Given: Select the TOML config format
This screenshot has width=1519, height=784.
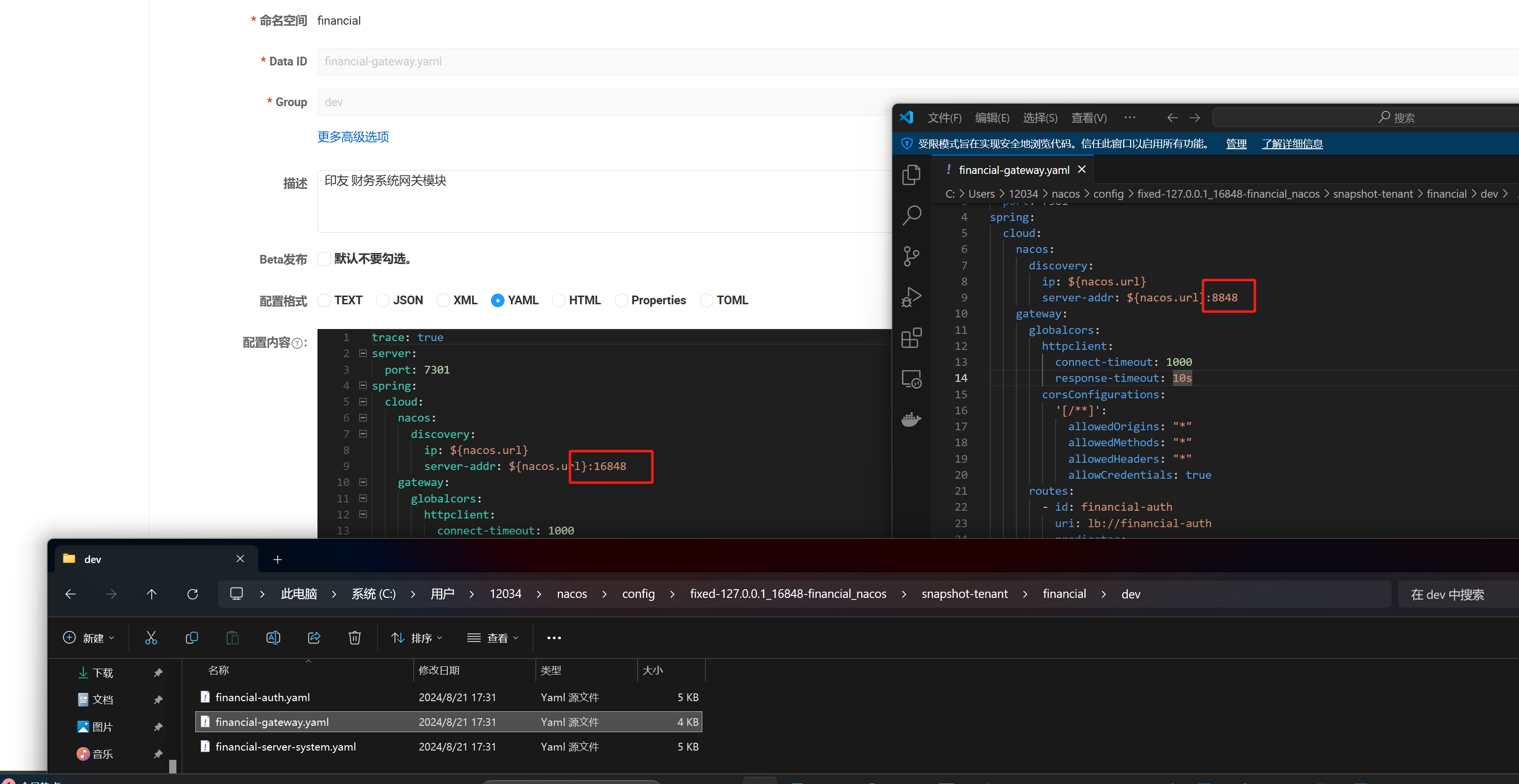Looking at the screenshot, I should pos(706,300).
